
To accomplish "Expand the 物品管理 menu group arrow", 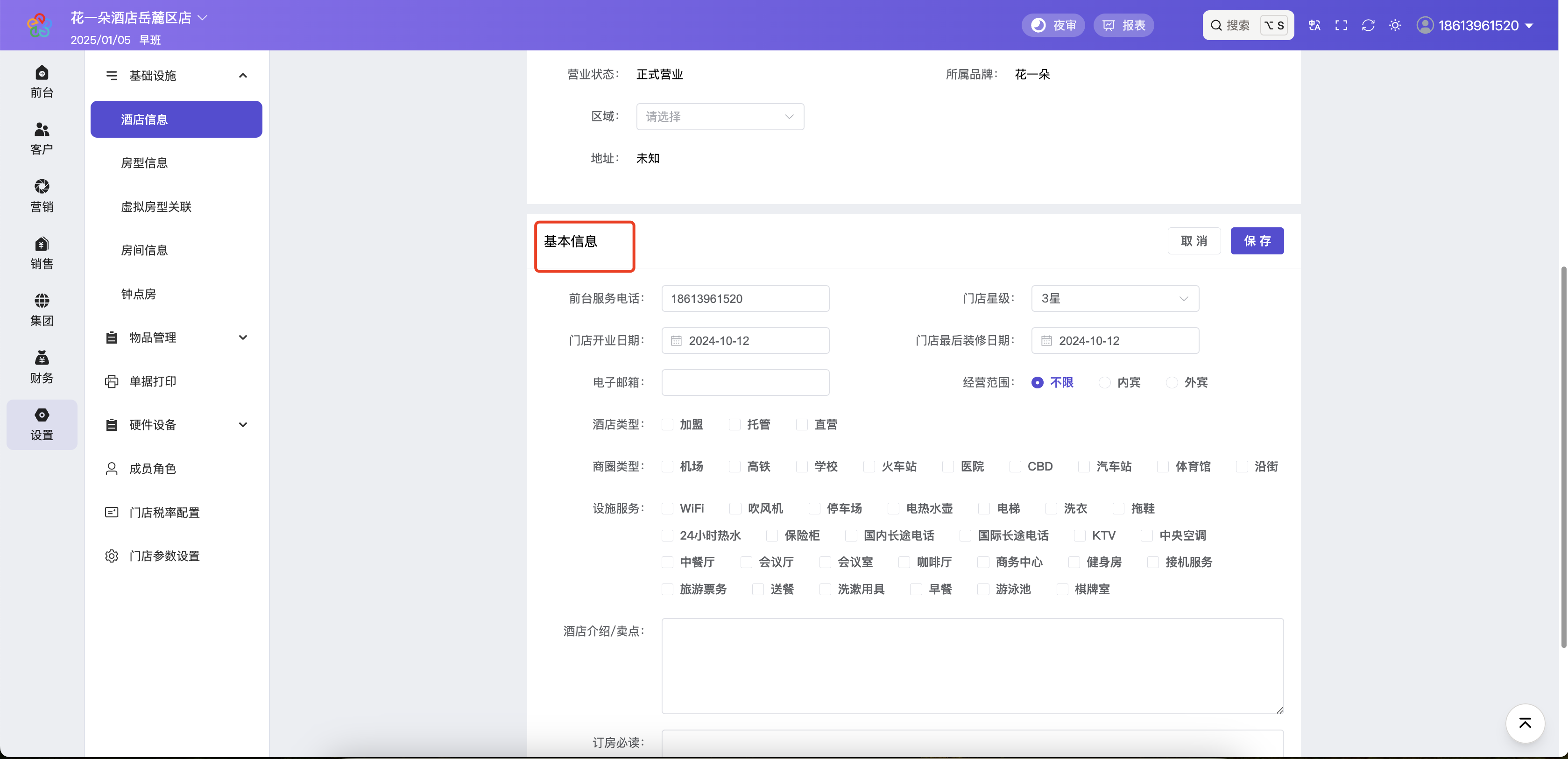I will click(x=243, y=338).
